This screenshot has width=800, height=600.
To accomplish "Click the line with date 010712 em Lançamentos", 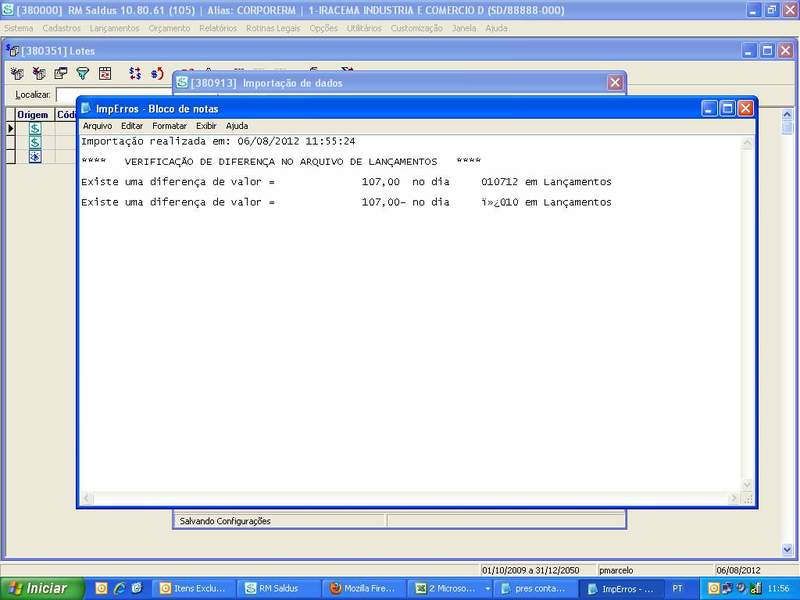I will tap(346, 182).
